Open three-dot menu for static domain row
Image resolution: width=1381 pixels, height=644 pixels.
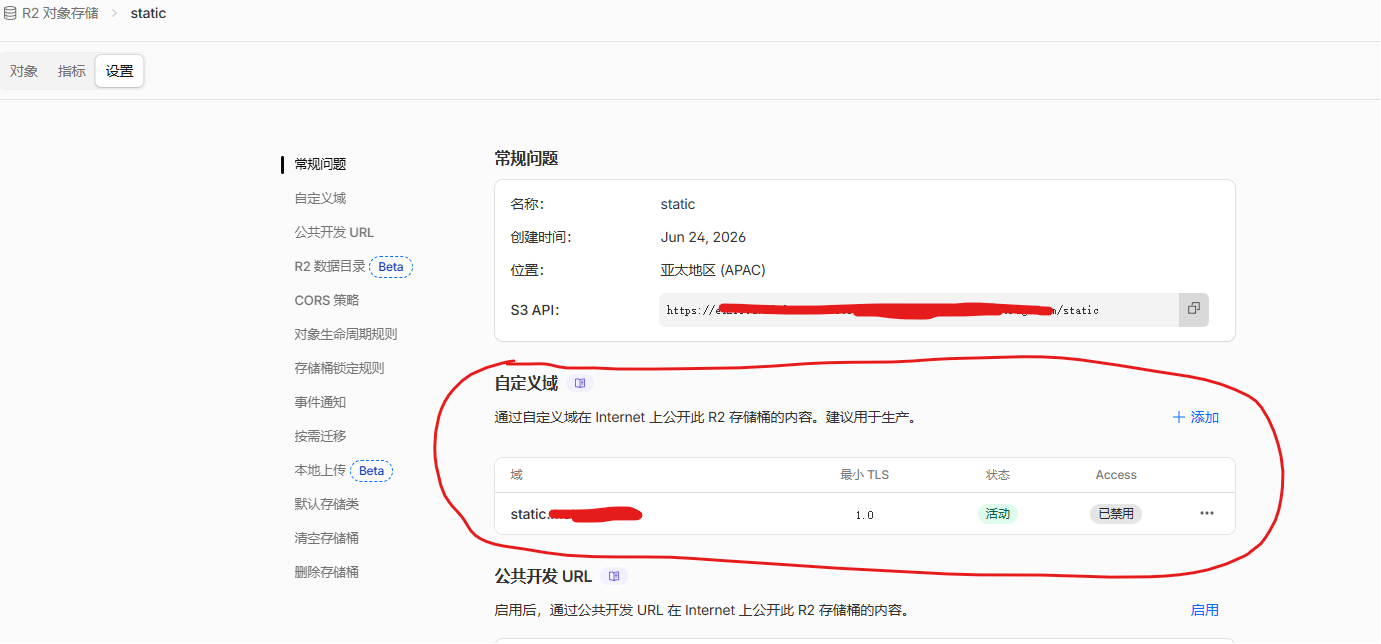pyautogui.click(x=1207, y=513)
